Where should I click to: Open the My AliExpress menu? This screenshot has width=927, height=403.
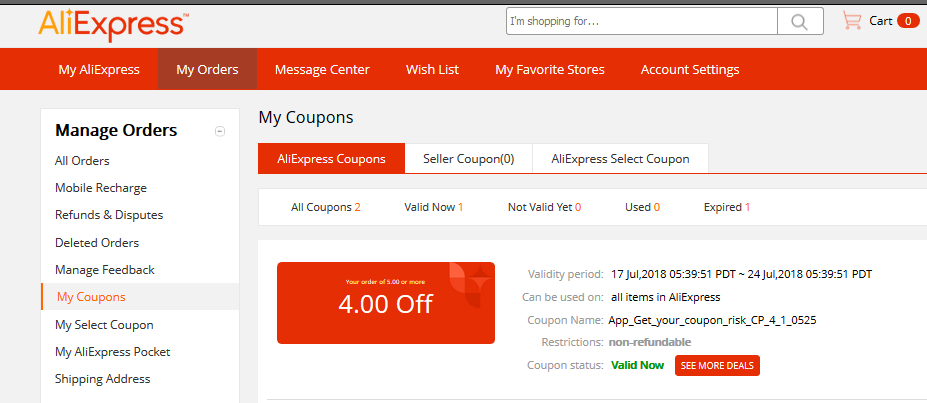coord(99,69)
